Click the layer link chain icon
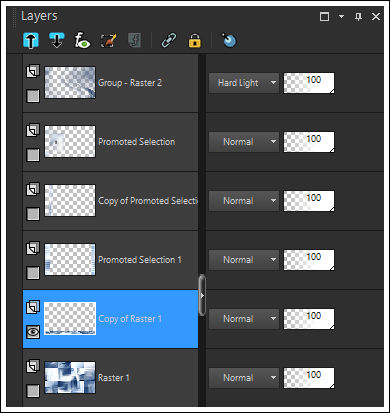 (169, 41)
